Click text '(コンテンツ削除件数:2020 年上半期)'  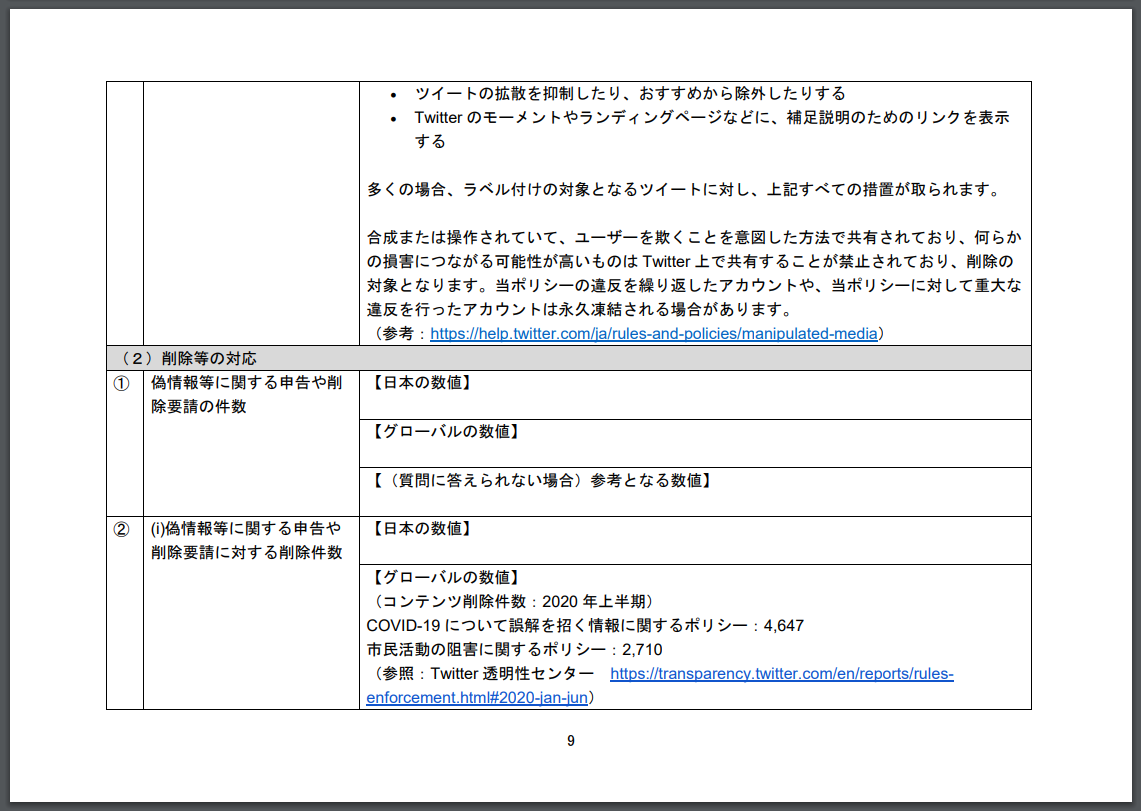click(513, 602)
